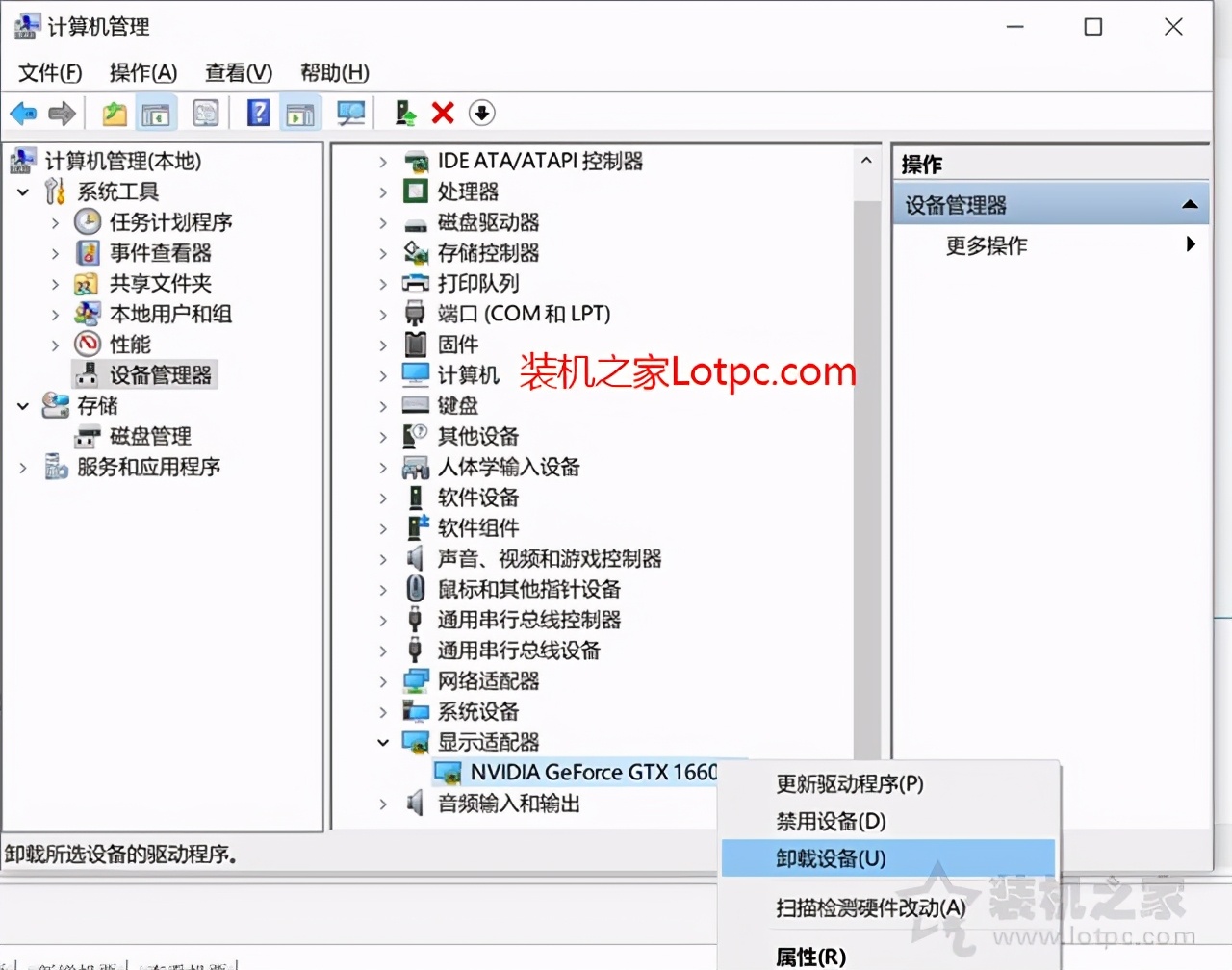Click the Help question mark toolbar icon
Viewport: 1232px width, 970px height.
point(258,113)
